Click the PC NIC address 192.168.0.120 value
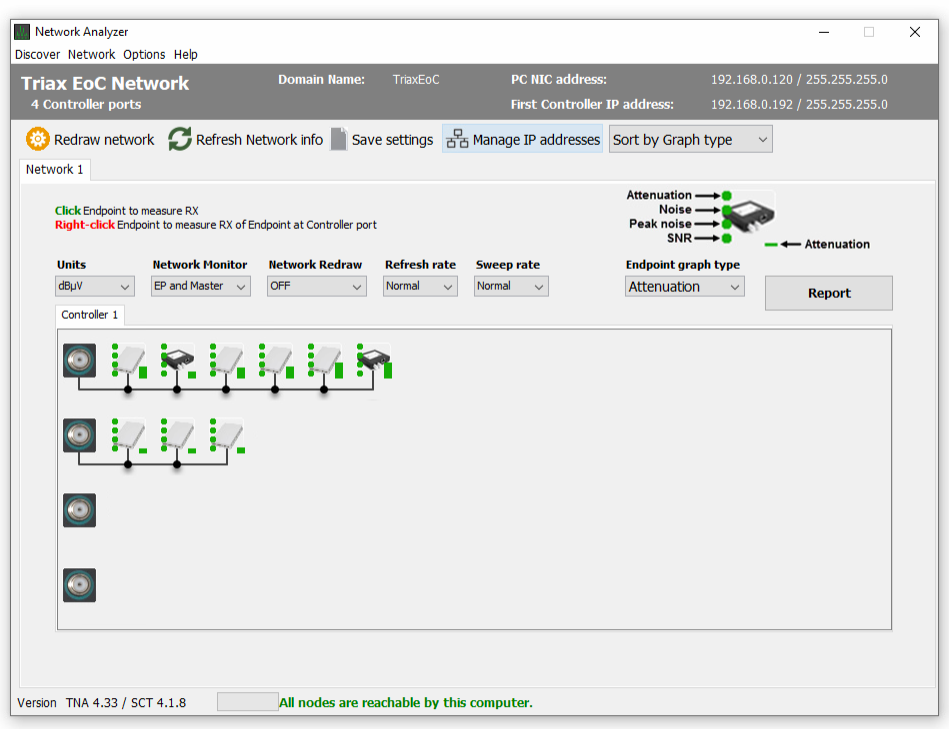The image size is (949, 729). click(799, 80)
